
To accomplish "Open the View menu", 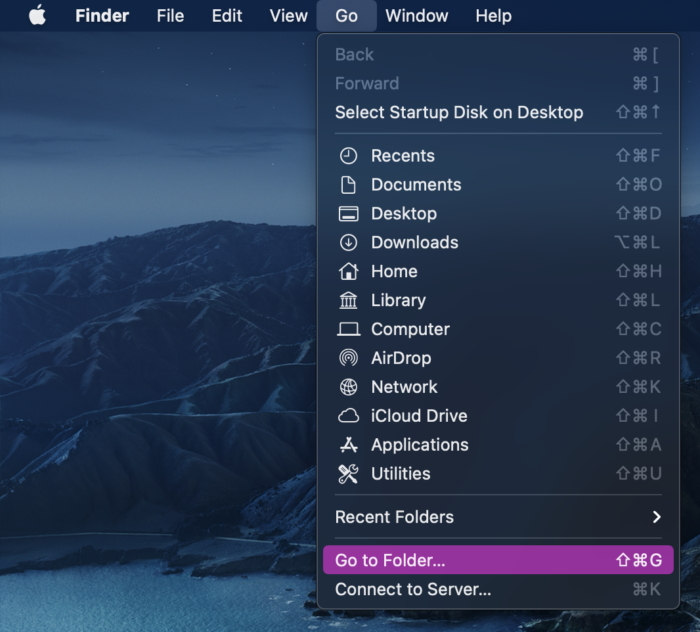I will coord(288,16).
